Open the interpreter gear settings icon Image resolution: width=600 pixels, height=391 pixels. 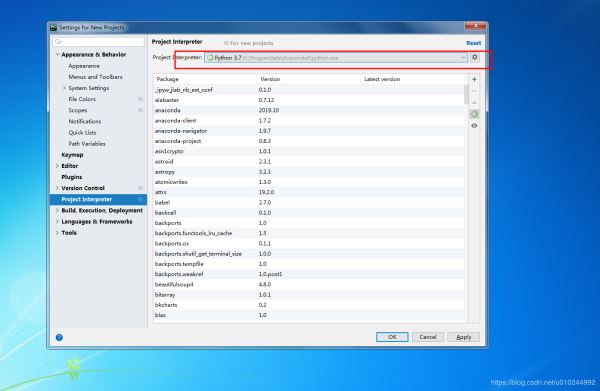point(474,57)
